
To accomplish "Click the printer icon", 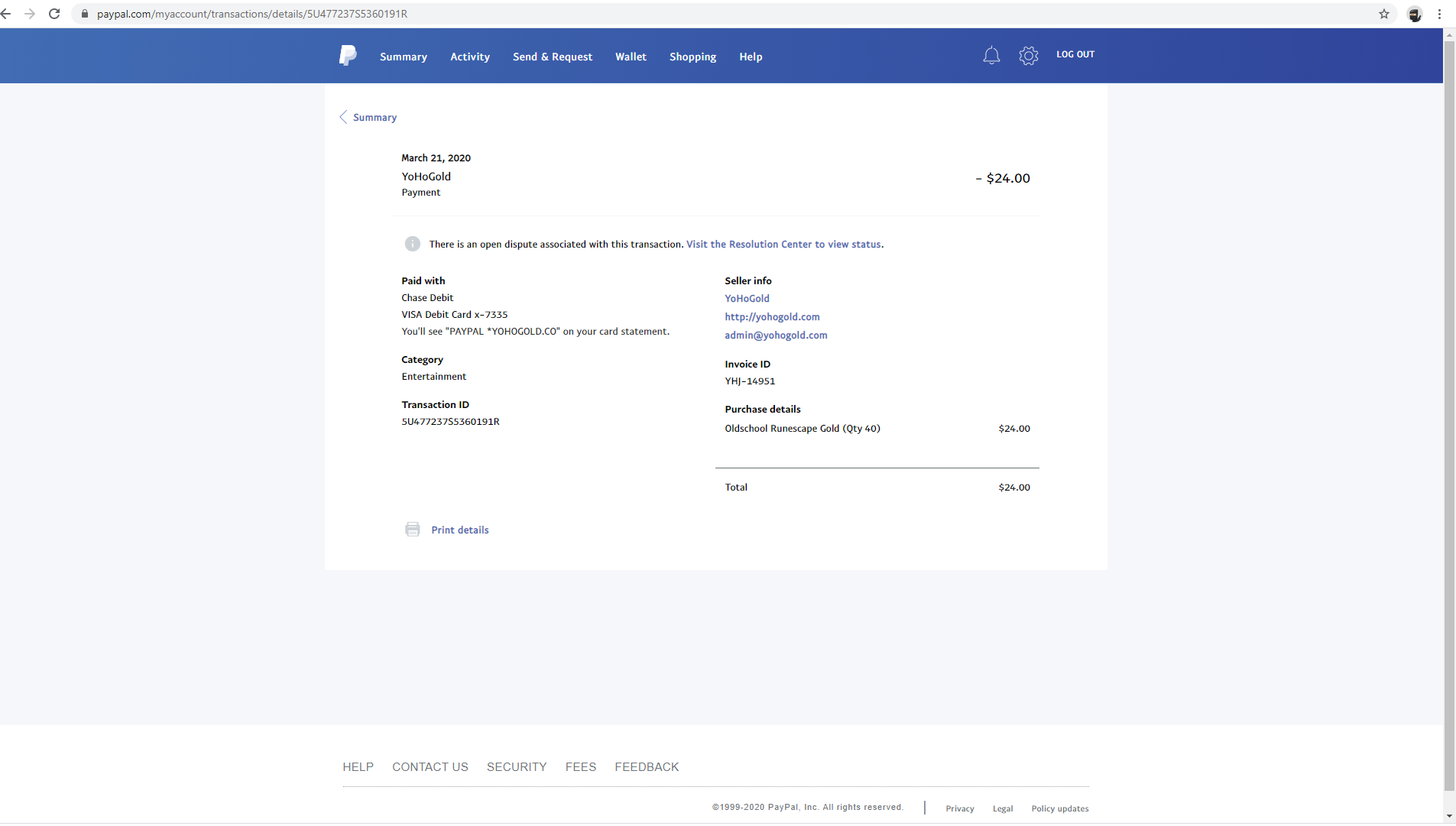I will coord(413,530).
